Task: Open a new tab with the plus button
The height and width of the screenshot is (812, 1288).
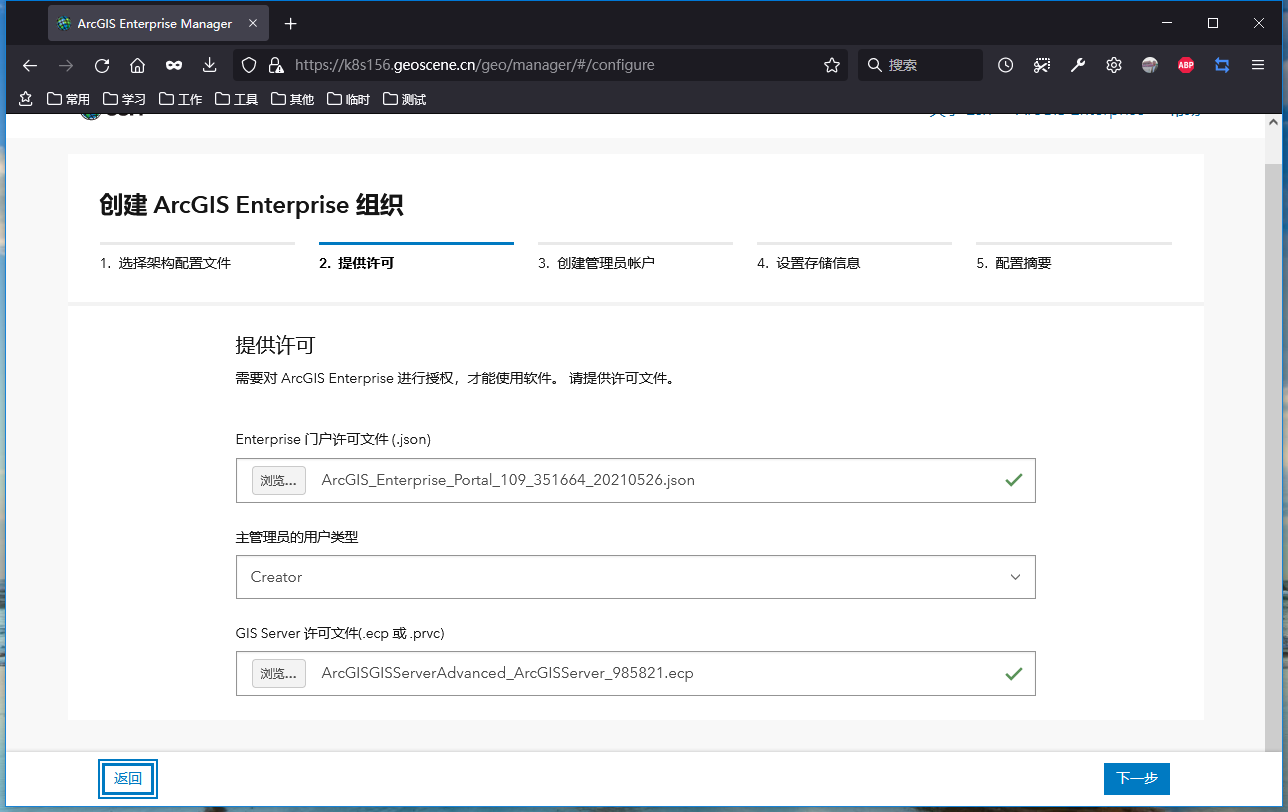Action: pos(290,23)
